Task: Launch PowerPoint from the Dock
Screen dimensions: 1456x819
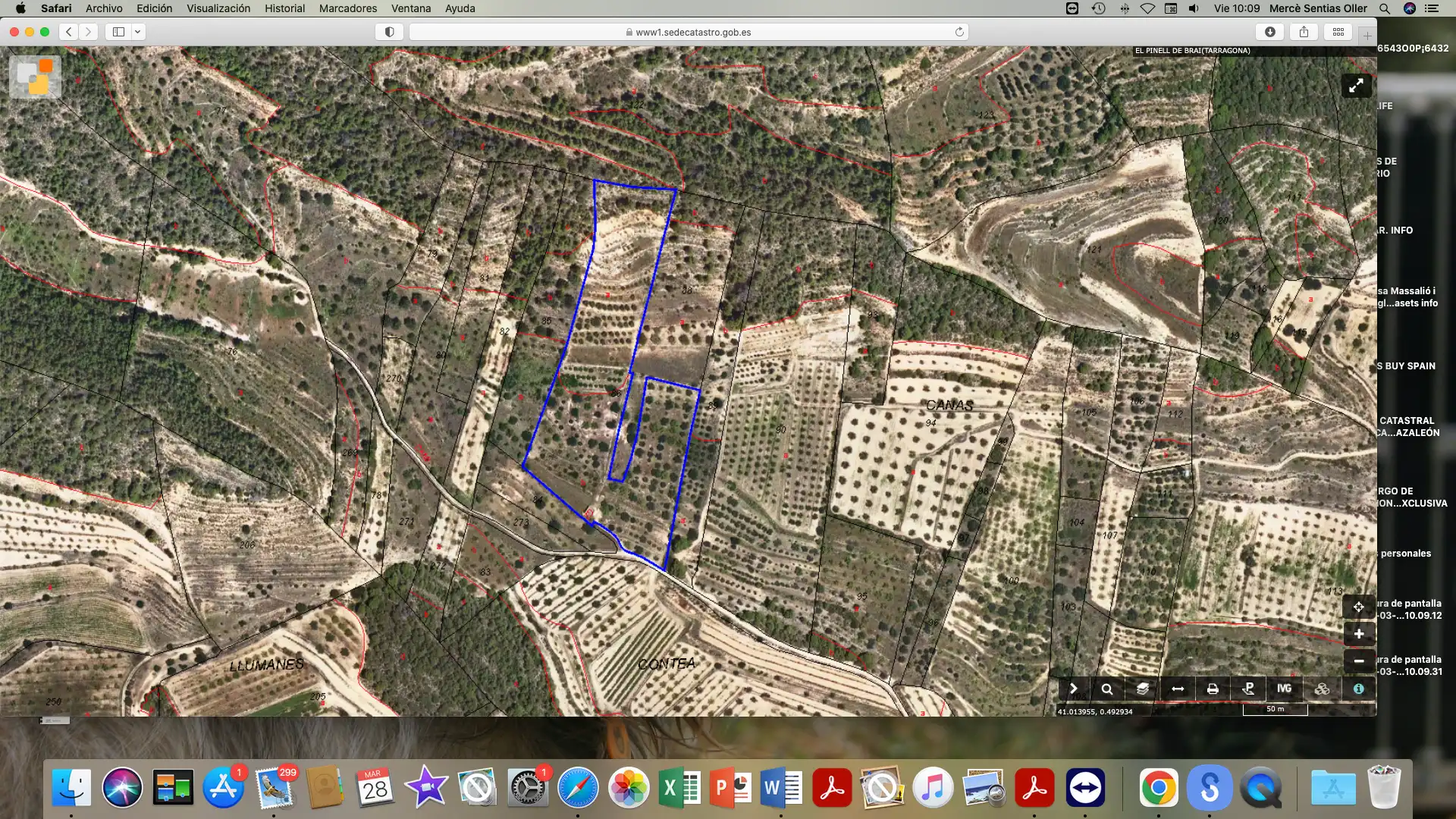Action: point(730,788)
